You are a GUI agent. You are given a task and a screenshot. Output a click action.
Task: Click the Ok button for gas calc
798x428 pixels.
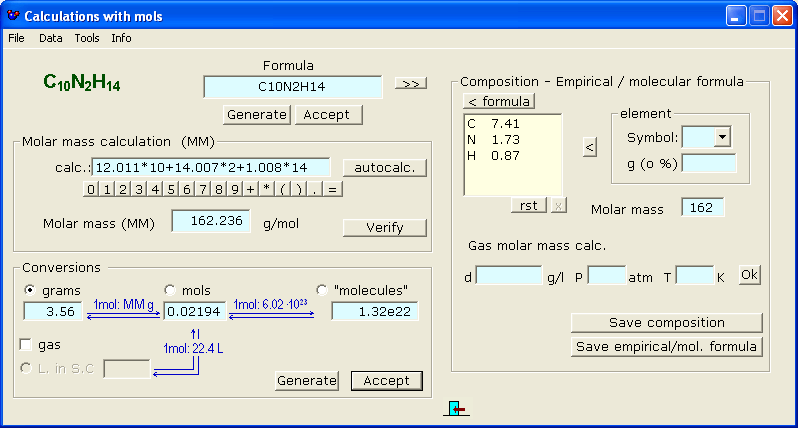[749, 275]
